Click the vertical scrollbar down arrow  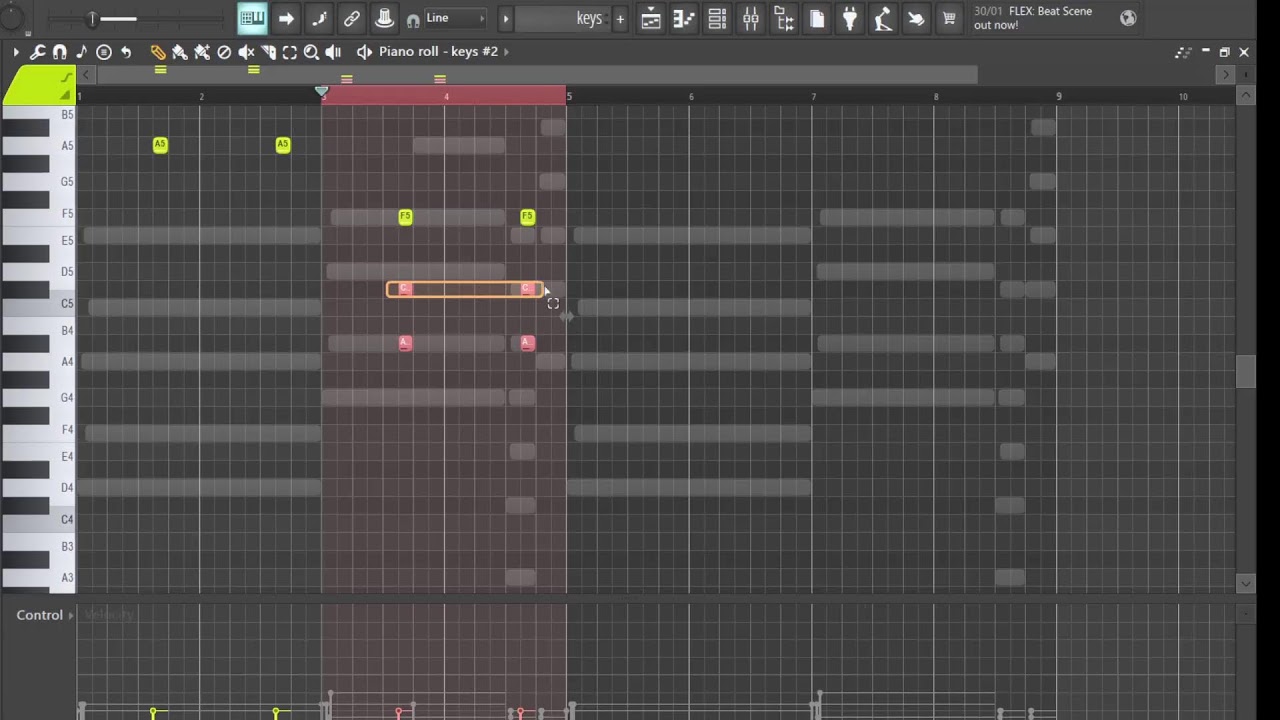[1245, 582]
